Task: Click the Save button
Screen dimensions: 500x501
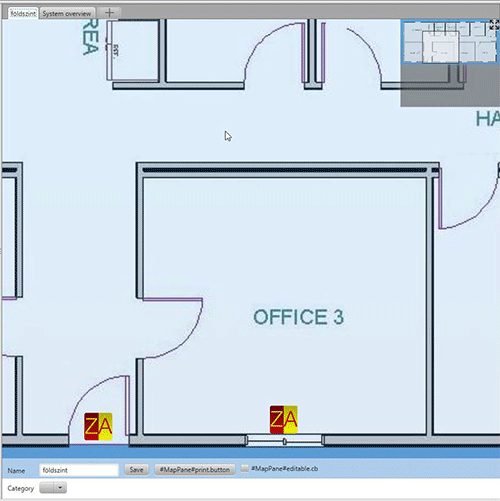Action: (x=136, y=470)
